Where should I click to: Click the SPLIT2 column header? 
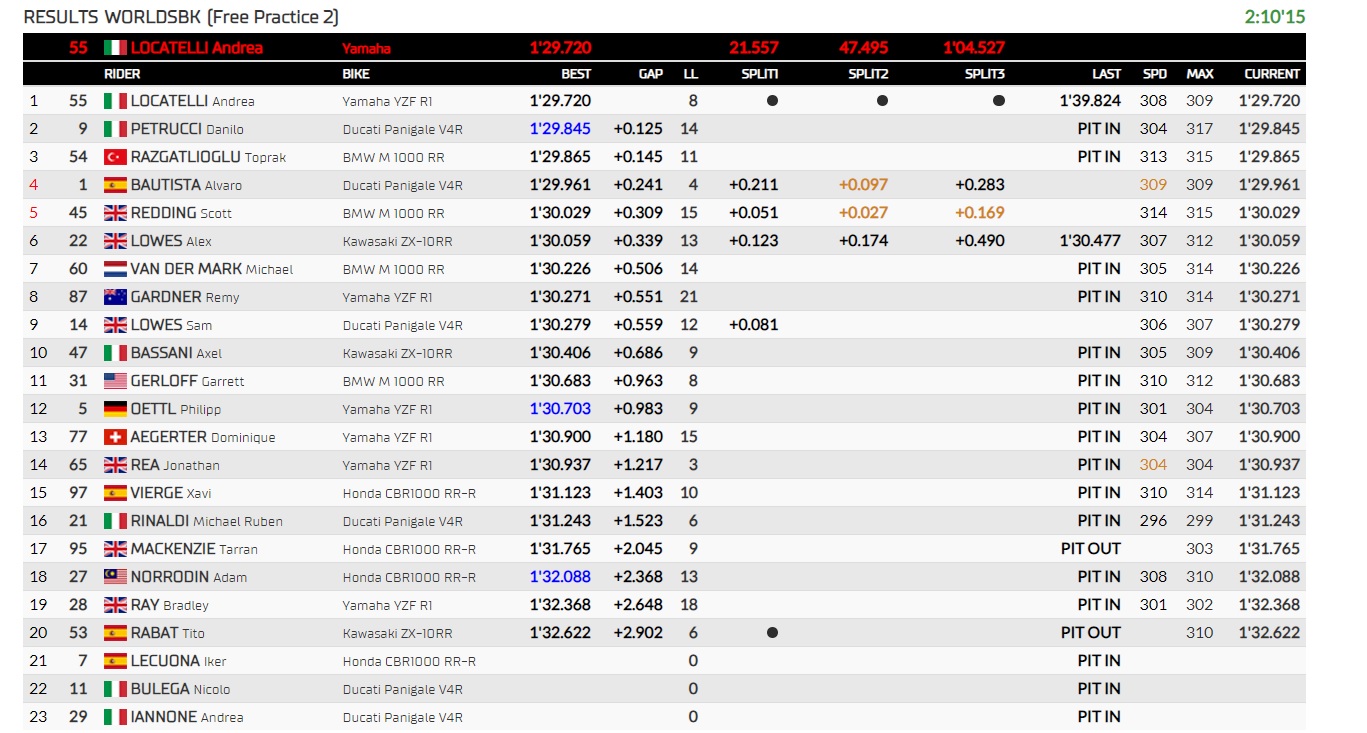tap(869, 74)
